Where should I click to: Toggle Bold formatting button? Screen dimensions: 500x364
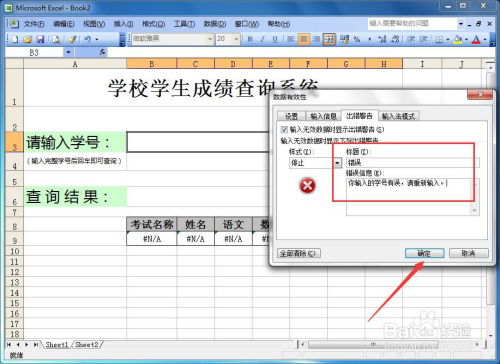click(250, 39)
